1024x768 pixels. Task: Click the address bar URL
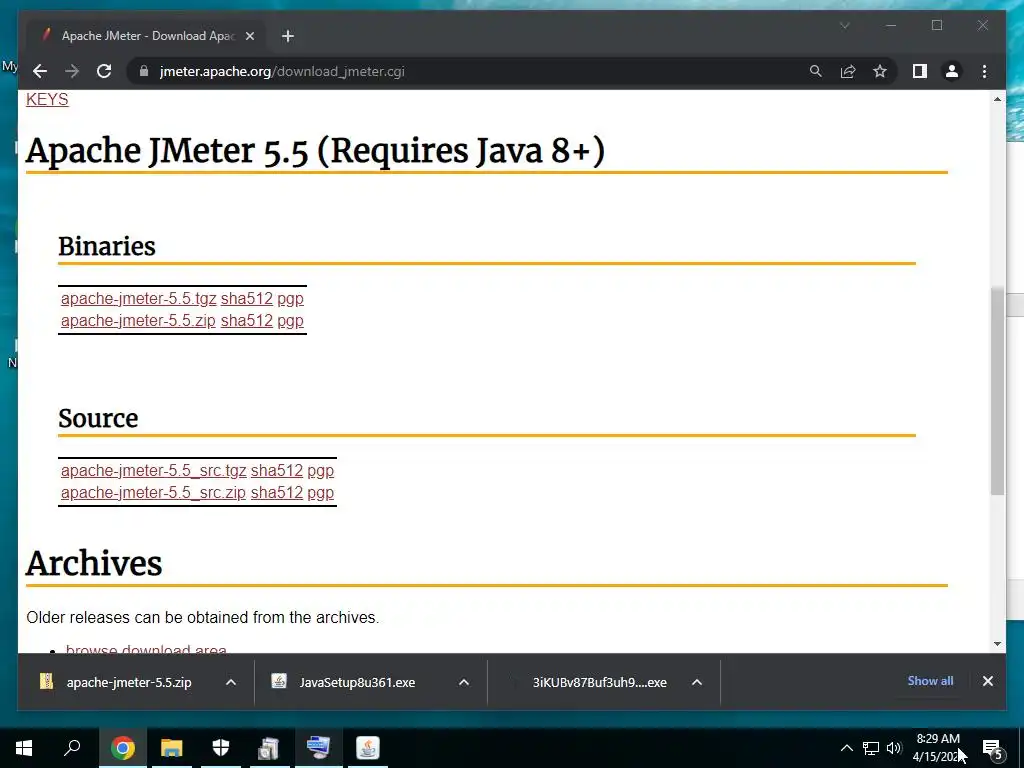tap(281, 71)
